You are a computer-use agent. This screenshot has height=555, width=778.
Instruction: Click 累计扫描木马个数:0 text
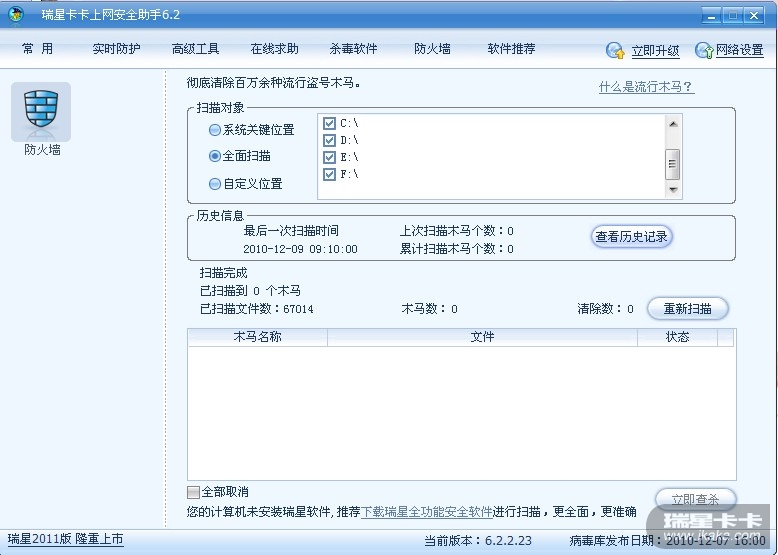point(456,249)
